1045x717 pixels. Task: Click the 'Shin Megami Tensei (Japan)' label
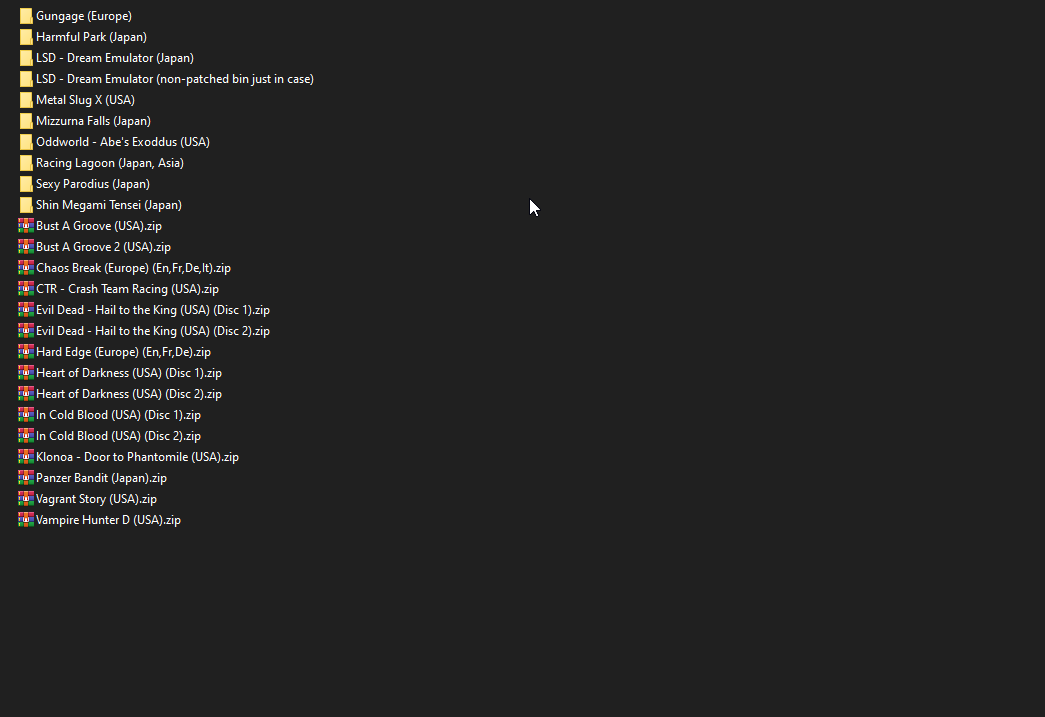tap(109, 205)
